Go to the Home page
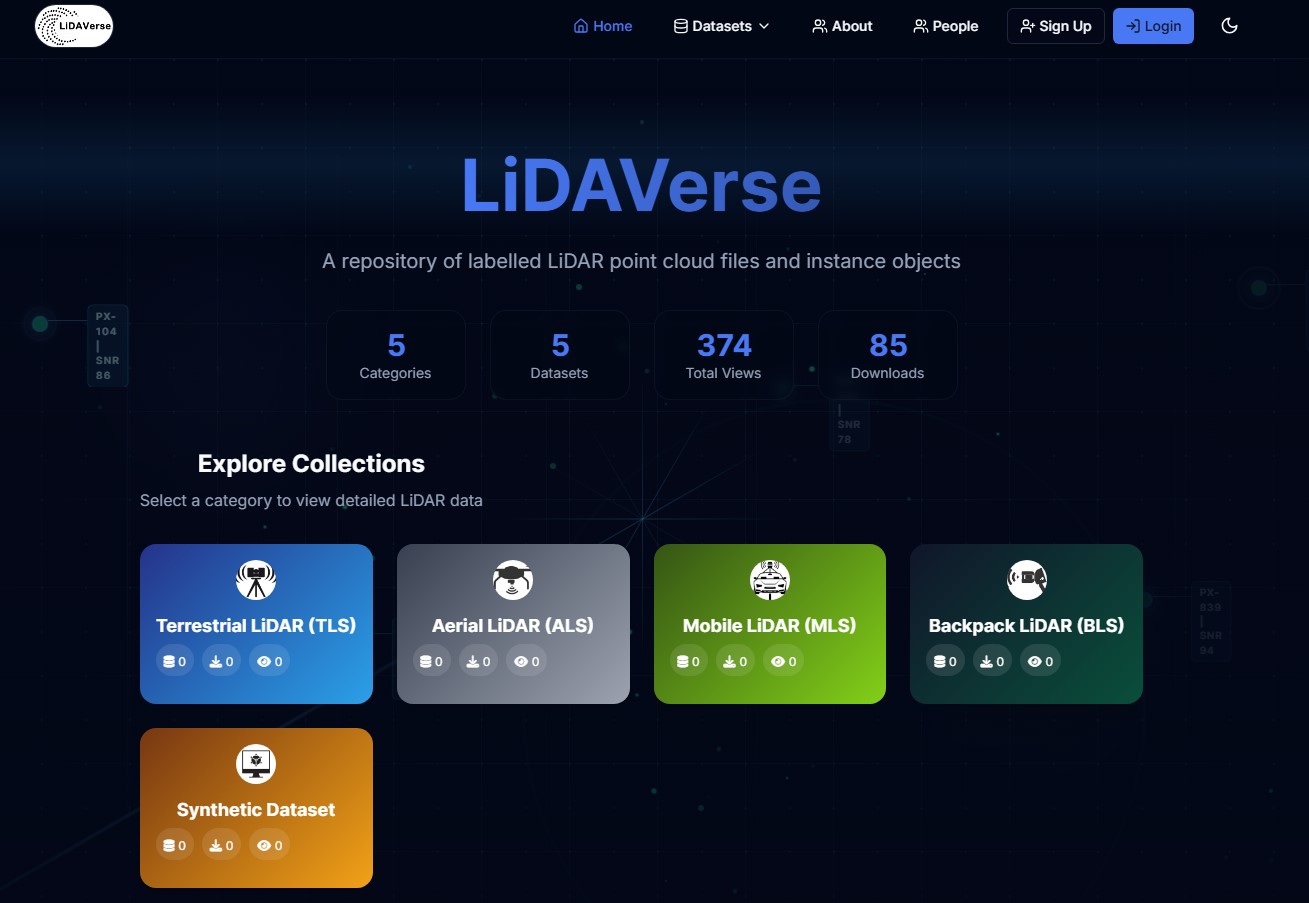The image size is (1309, 903). 603,26
